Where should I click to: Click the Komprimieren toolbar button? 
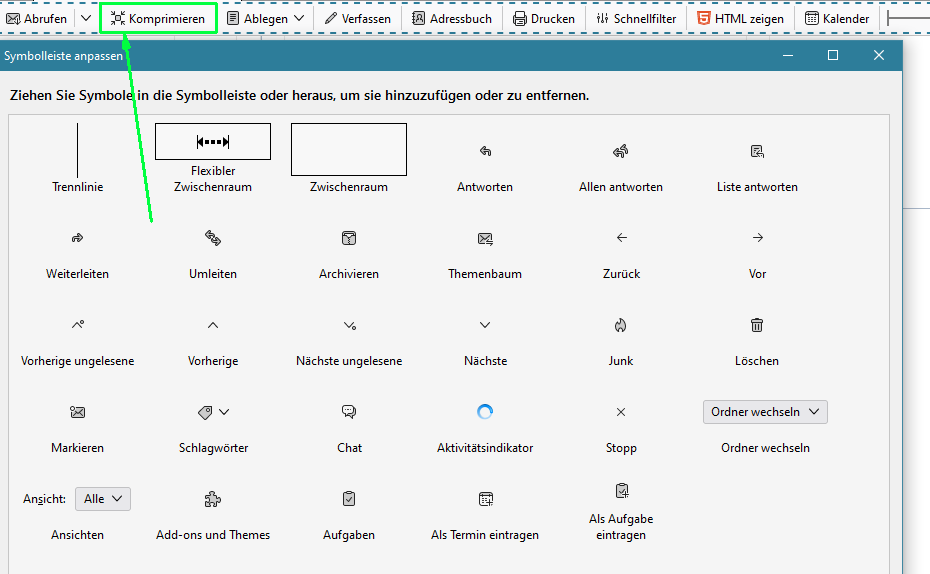click(158, 18)
